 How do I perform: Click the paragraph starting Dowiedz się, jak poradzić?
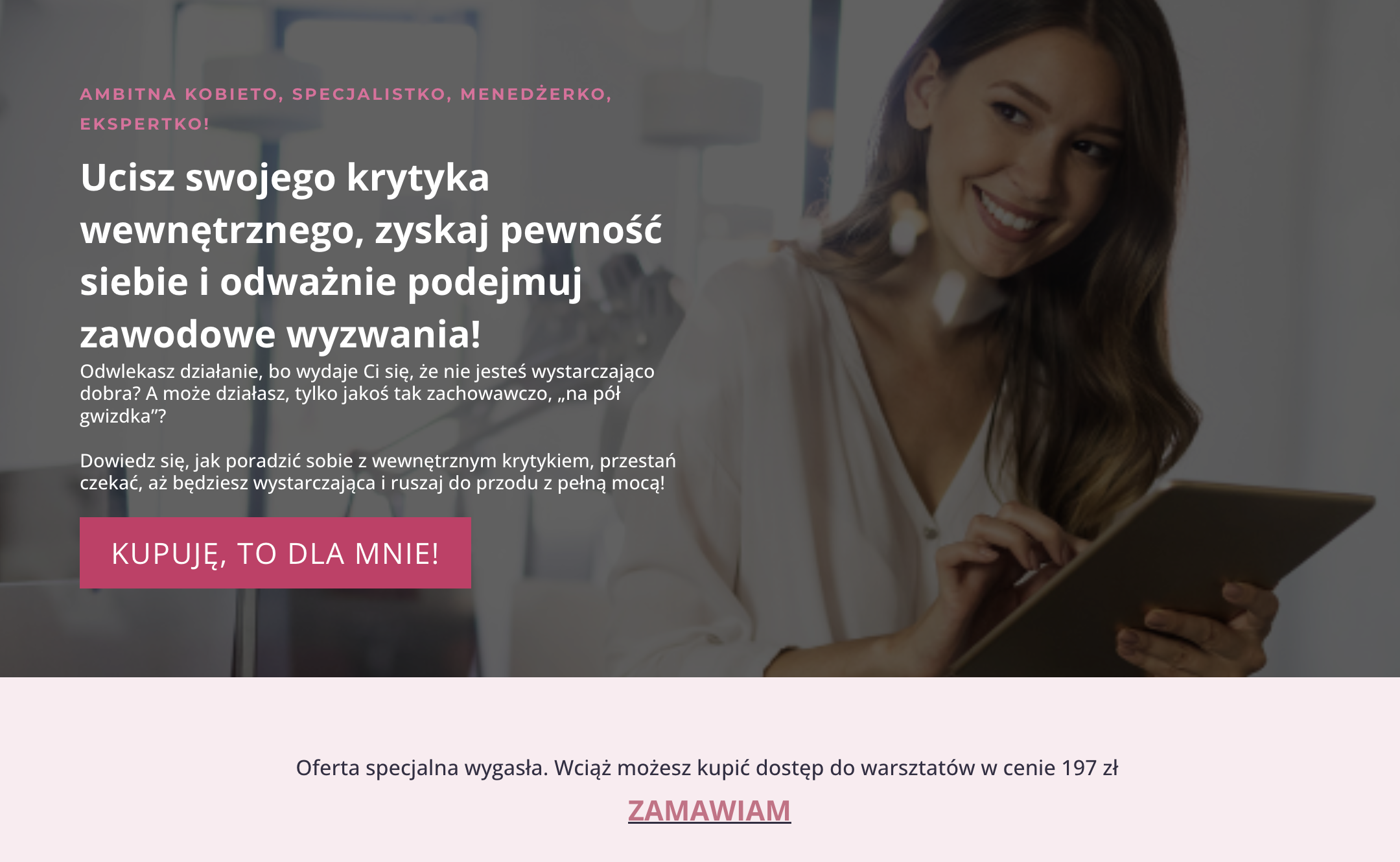pos(378,472)
